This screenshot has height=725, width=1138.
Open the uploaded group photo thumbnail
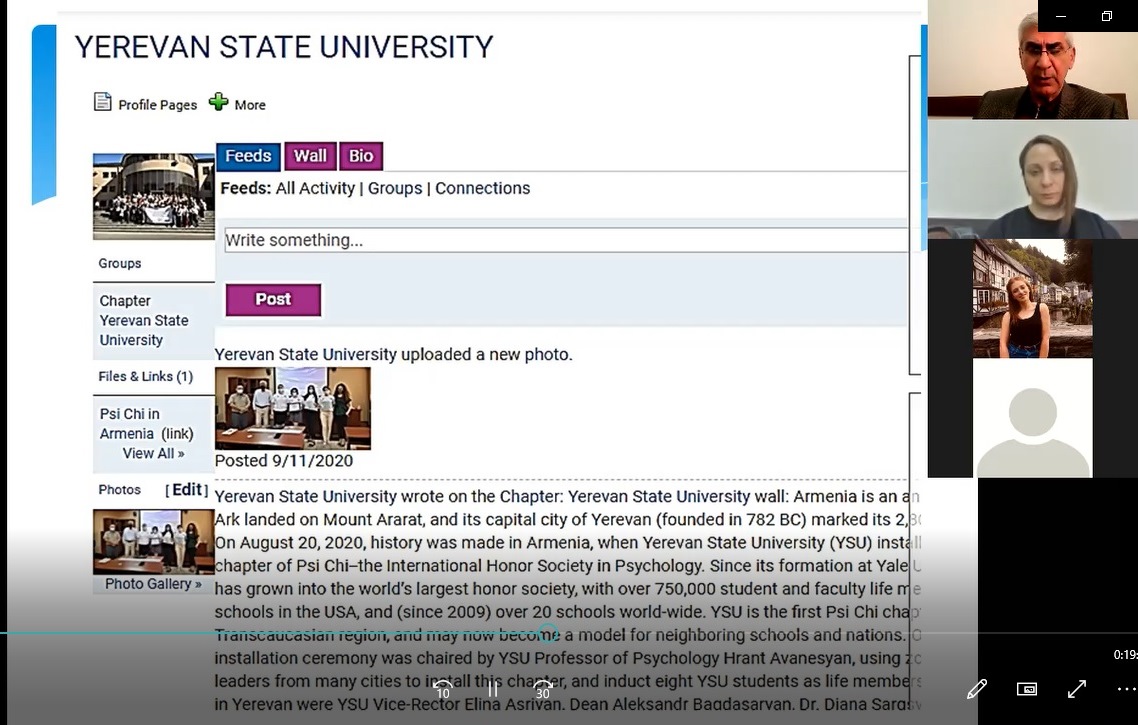[292, 408]
